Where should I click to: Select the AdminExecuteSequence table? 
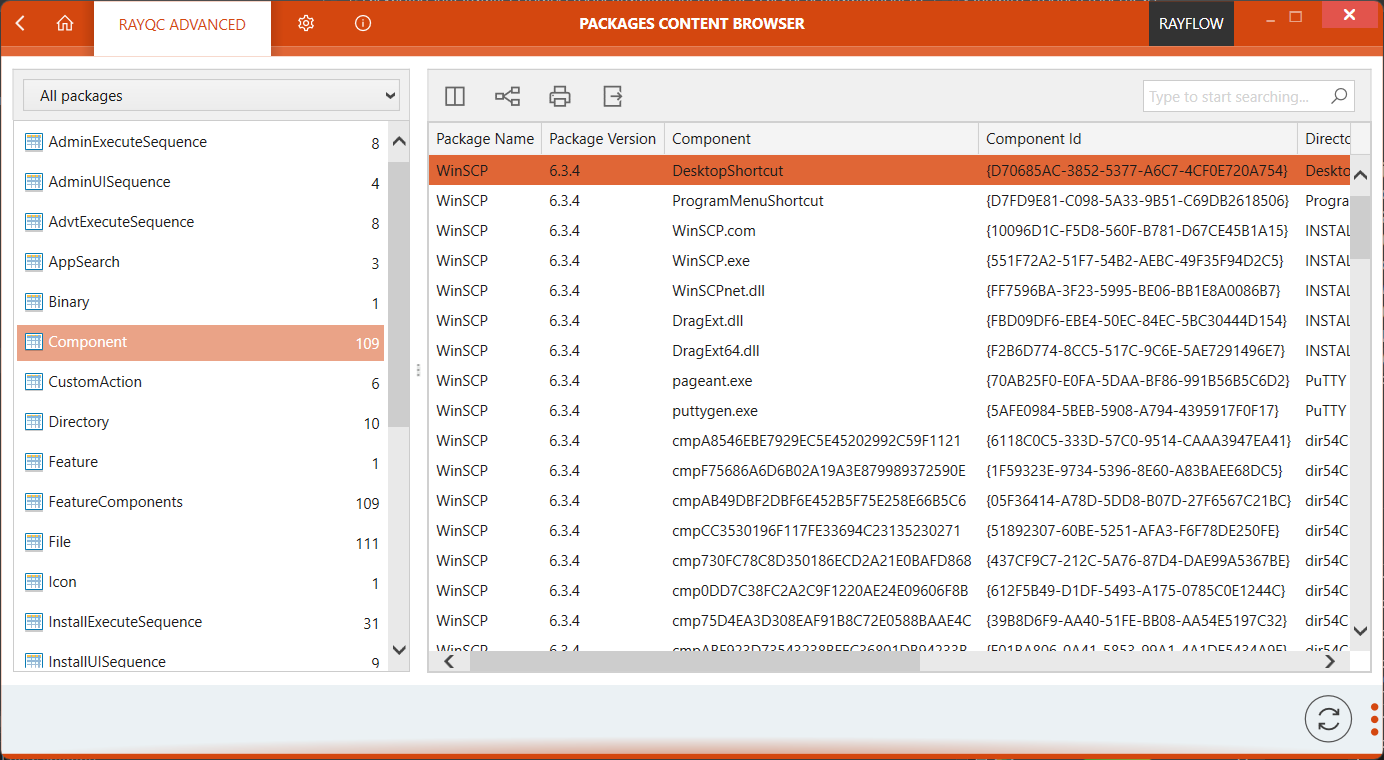click(201, 143)
